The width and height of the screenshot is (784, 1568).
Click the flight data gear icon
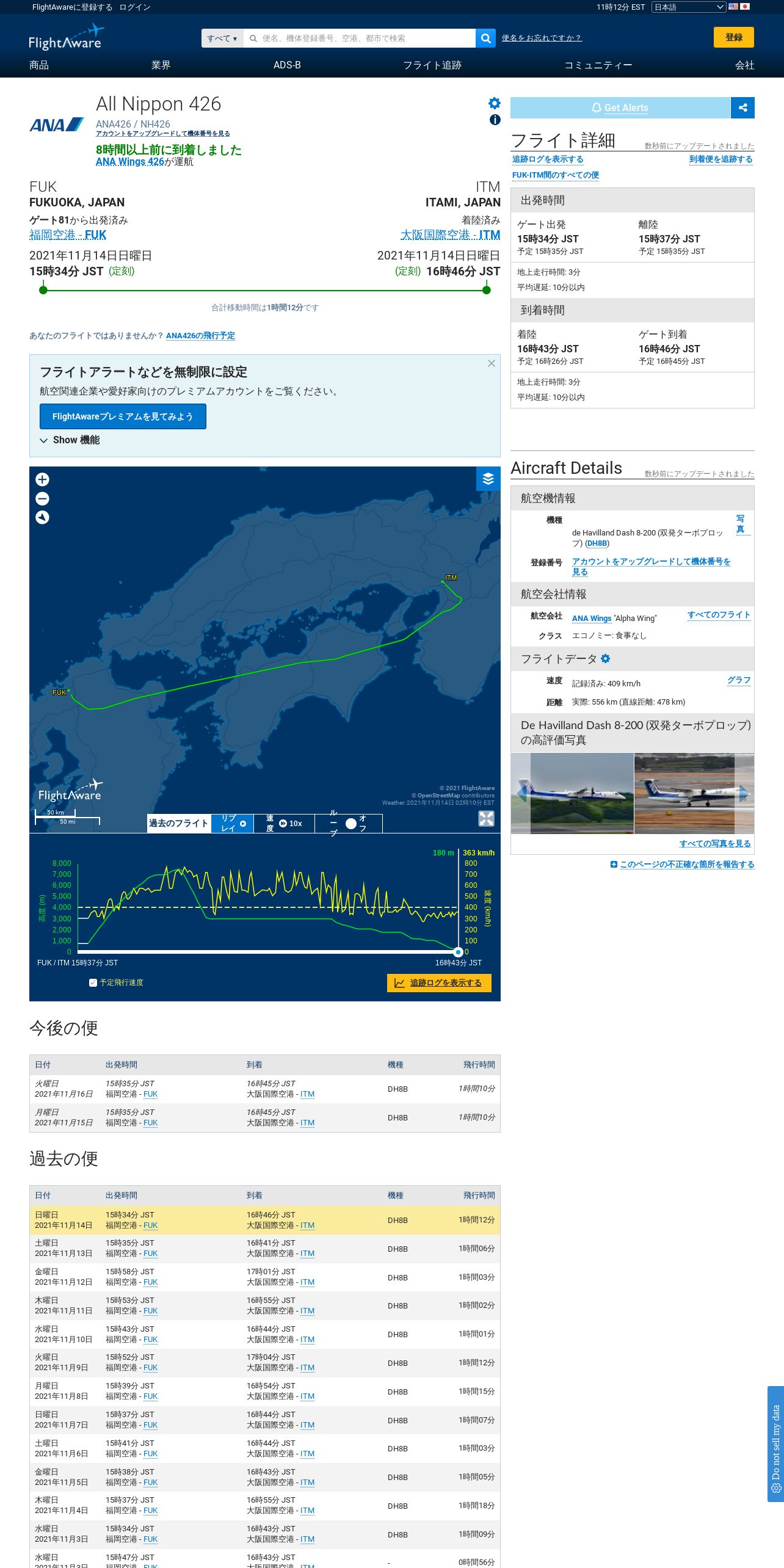pos(606,659)
